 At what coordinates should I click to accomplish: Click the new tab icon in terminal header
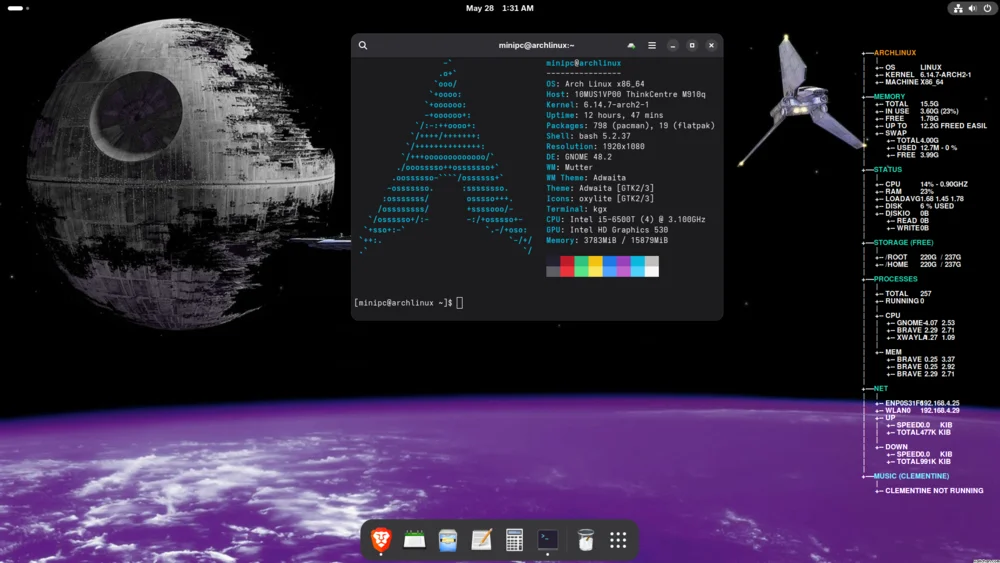pyautogui.click(x=631, y=45)
